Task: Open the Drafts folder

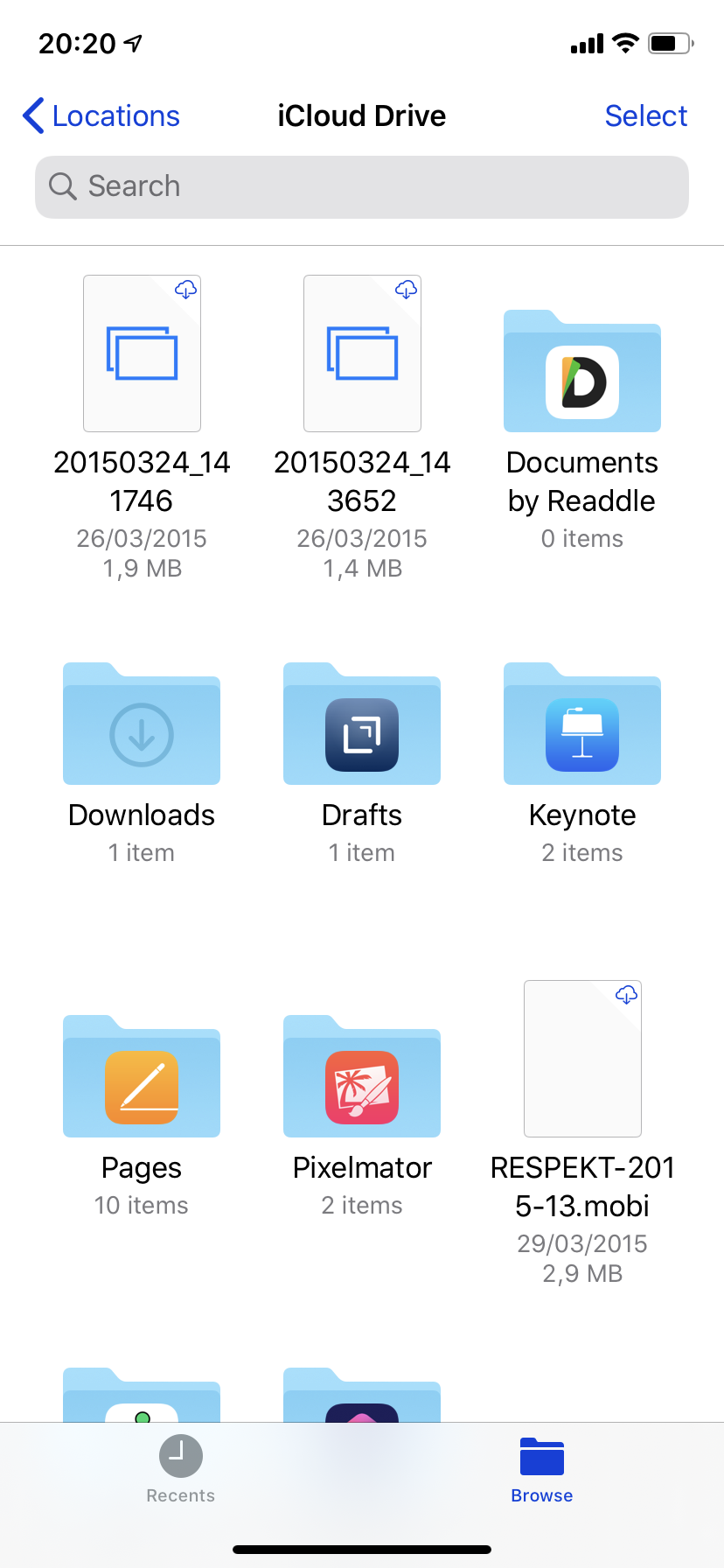Action: 362,724
